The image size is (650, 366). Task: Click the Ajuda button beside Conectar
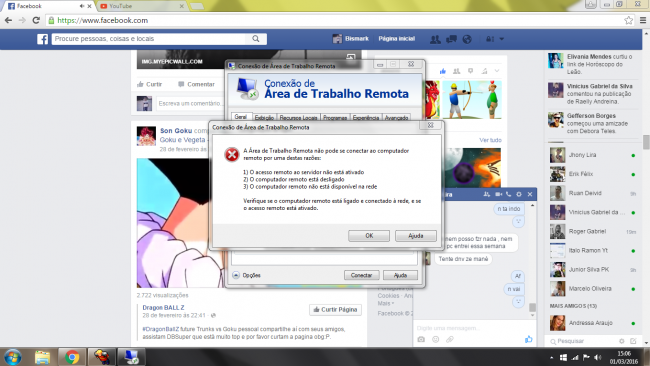point(400,275)
